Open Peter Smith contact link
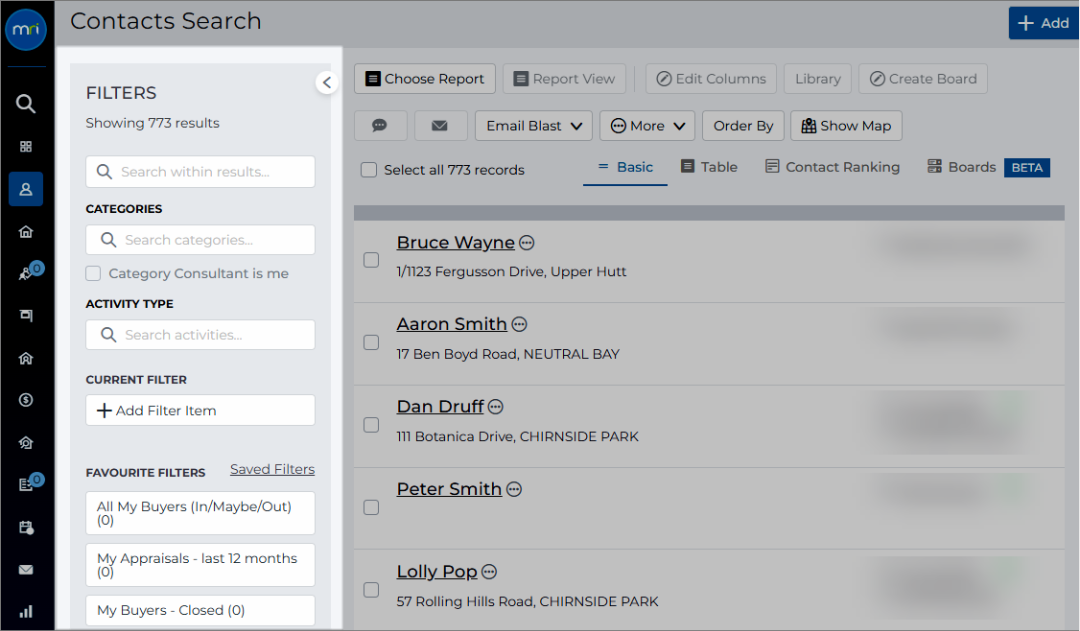This screenshot has width=1080, height=631. [449, 489]
